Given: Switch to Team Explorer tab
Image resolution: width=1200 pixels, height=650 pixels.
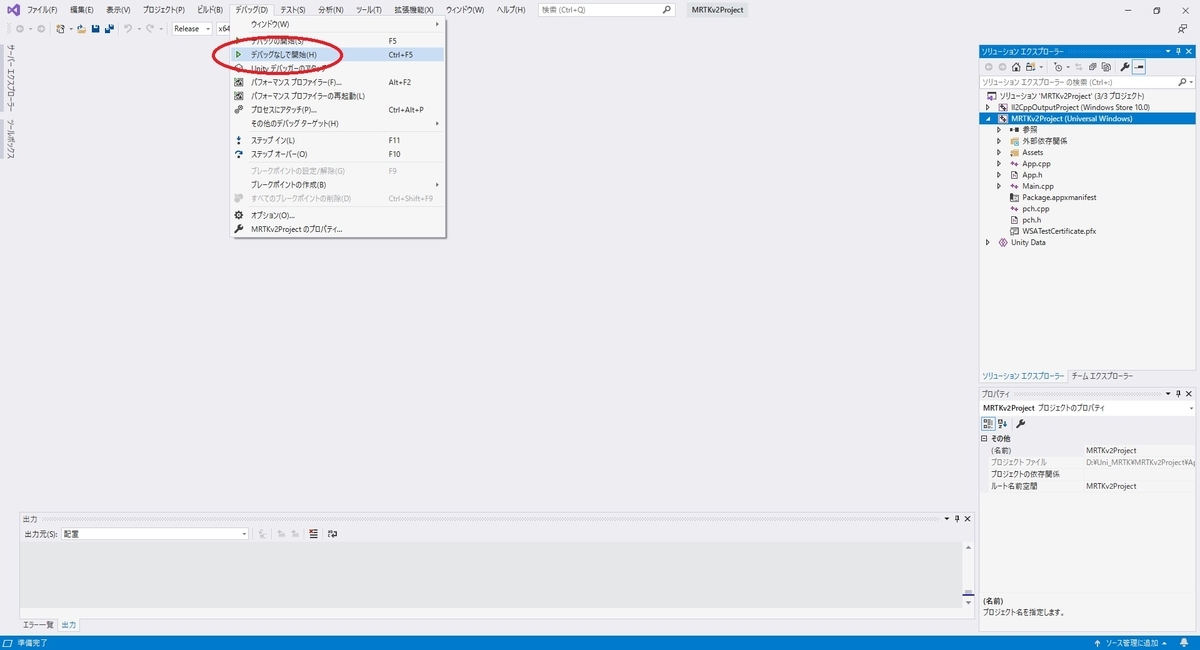Looking at the screenshot, I should click(x=1102, y=376).
